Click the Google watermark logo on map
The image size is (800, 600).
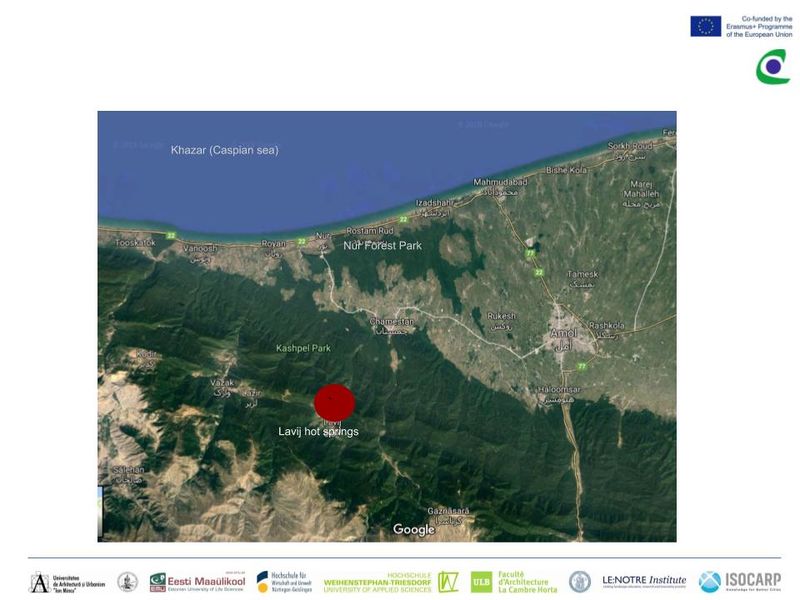(x=414, y=530)
